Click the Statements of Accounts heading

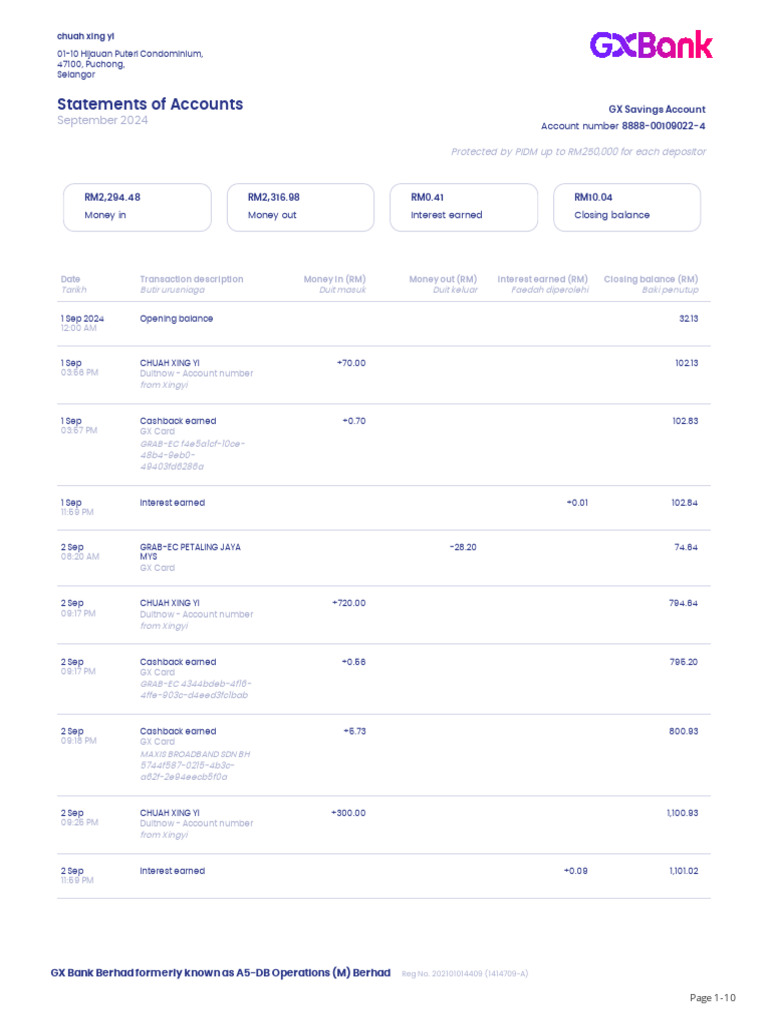(x=150, y=104)
